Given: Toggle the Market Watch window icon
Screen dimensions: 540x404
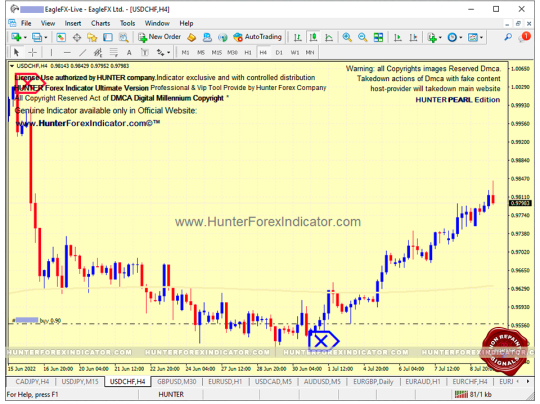Looking at the screenshot, I should pyautogui.click(x=61, y=37).
